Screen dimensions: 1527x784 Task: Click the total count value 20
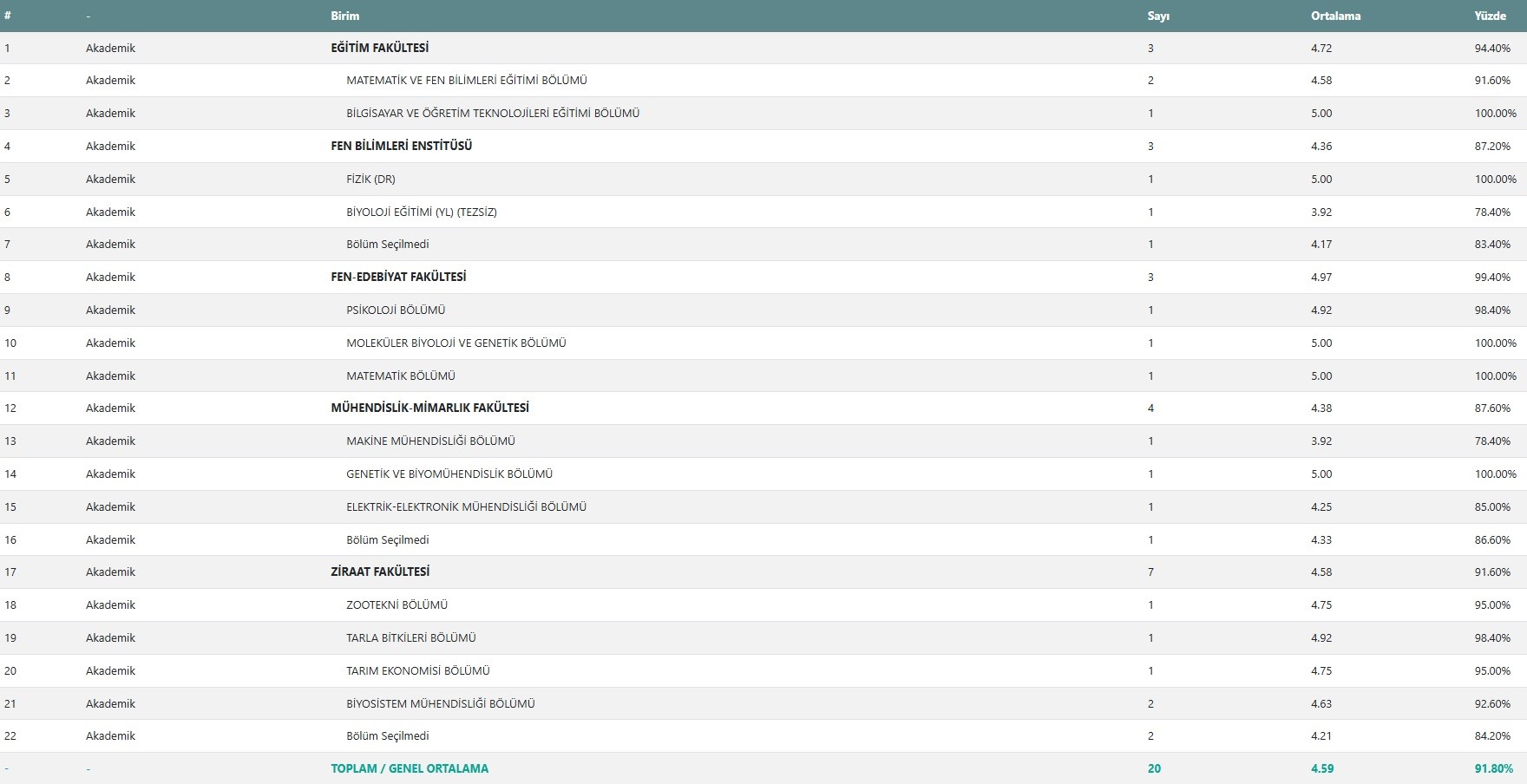pos(1154,768)
